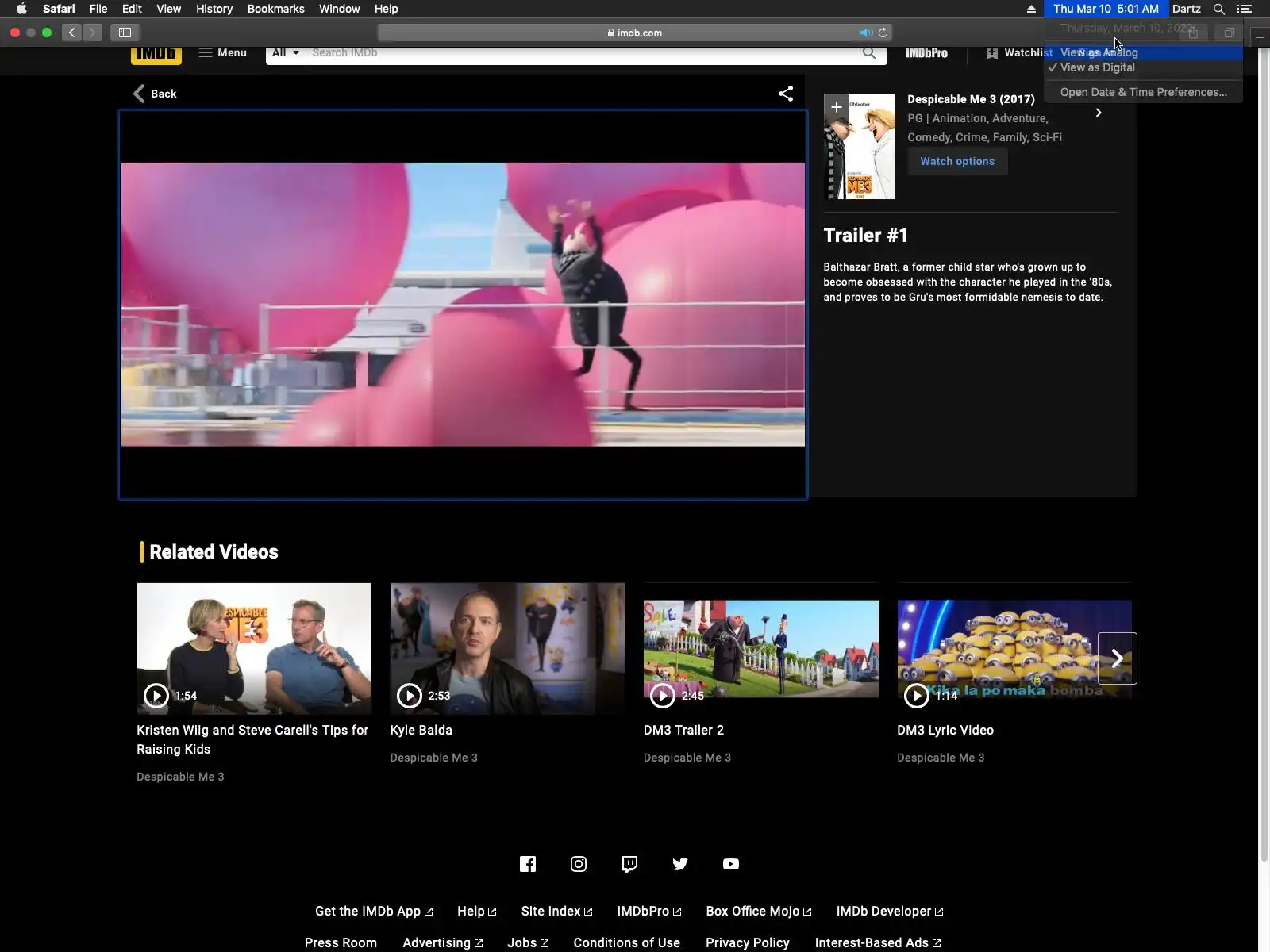Toggle the Safari sidebar
Viewport: 1270px width, 952px height.
[125, 33]
